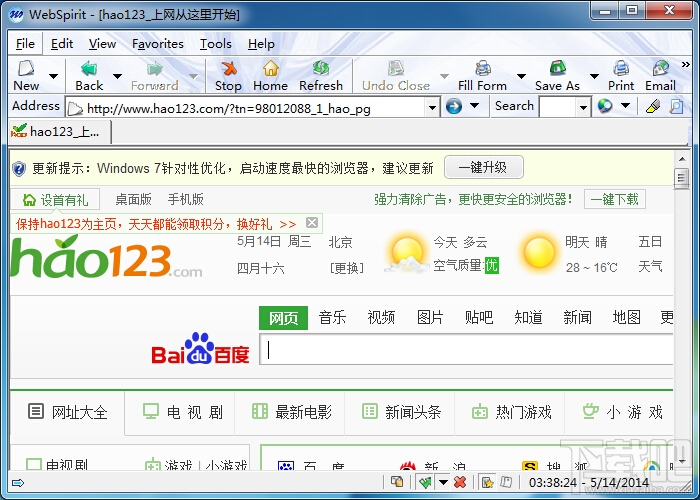
Task: Click the address bar URL field
Action: [x=255, y=108]
